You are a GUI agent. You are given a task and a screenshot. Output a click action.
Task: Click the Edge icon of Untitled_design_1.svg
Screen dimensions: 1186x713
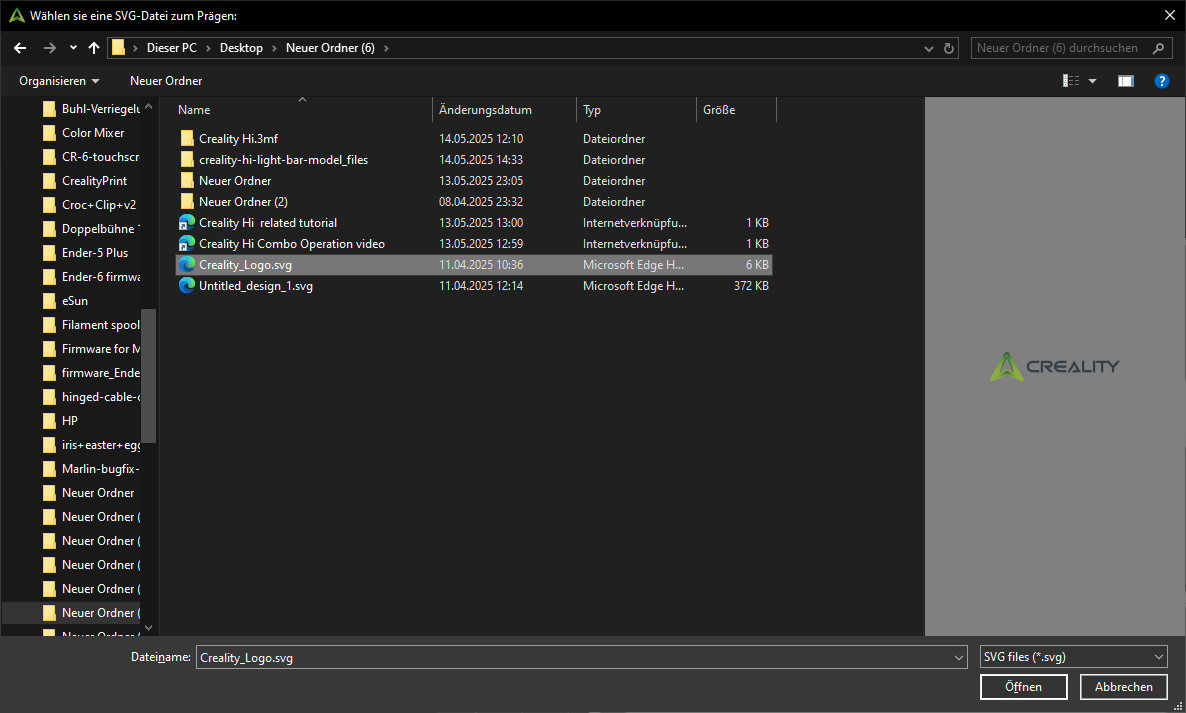[187, 286]
